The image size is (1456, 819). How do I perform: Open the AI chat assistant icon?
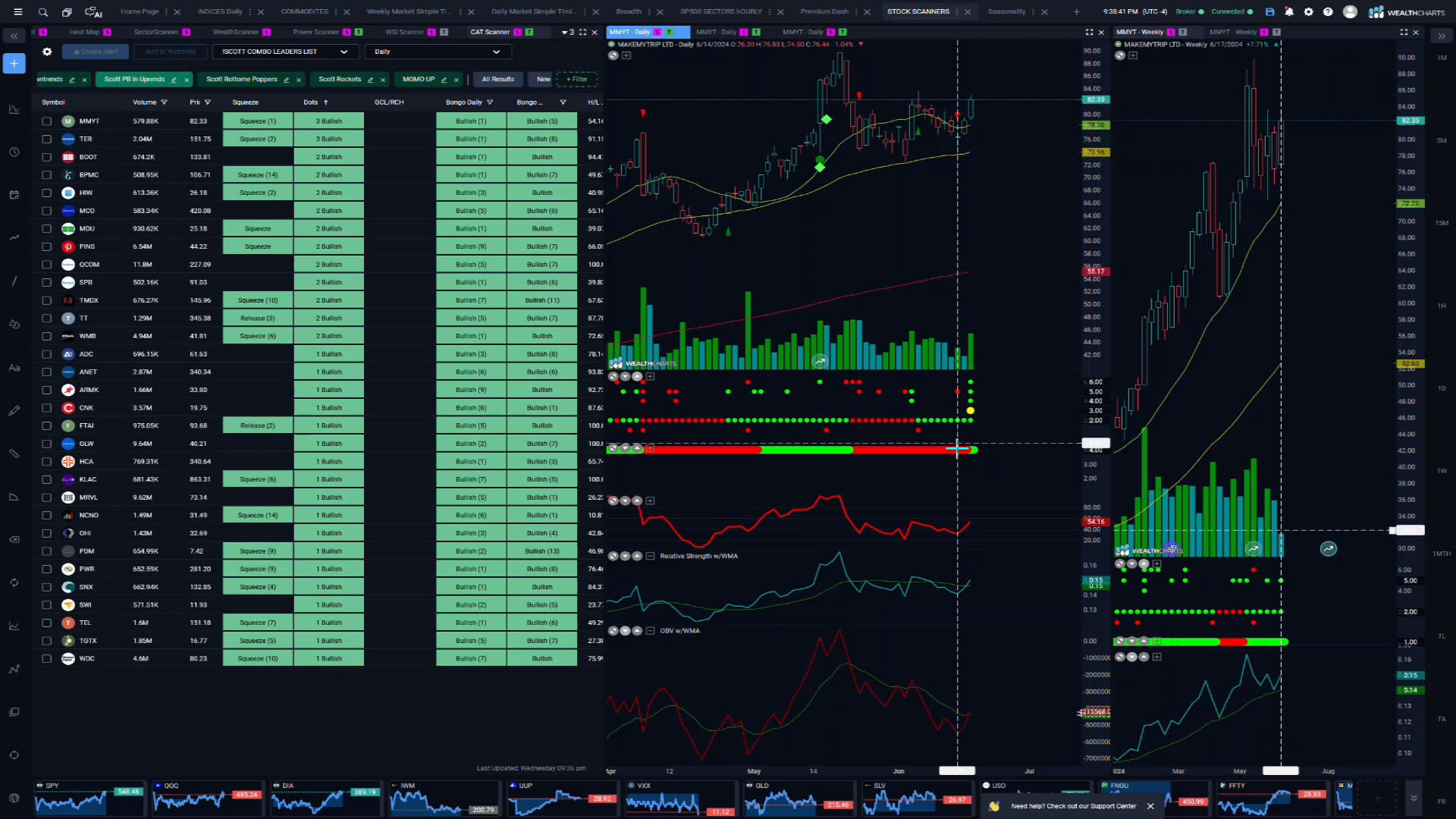(93, 12)
